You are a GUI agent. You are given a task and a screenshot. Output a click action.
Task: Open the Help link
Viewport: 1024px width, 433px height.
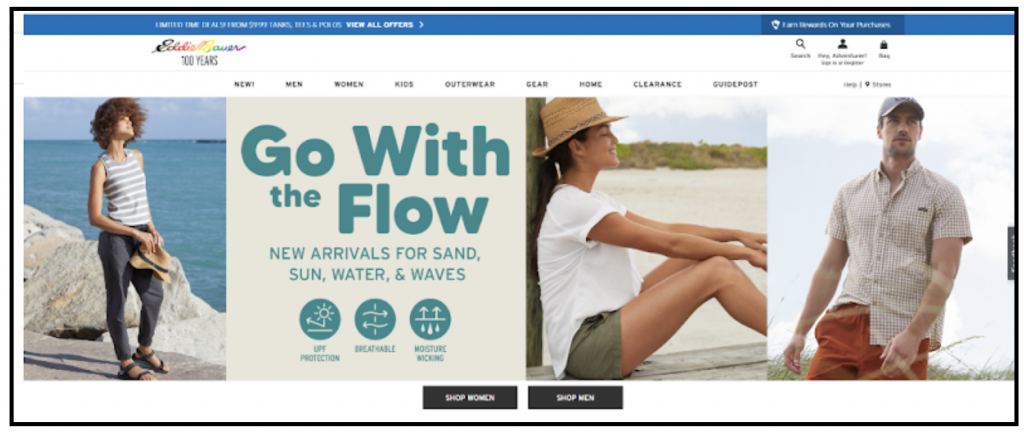pyautogui.click(x=850, y=84)
